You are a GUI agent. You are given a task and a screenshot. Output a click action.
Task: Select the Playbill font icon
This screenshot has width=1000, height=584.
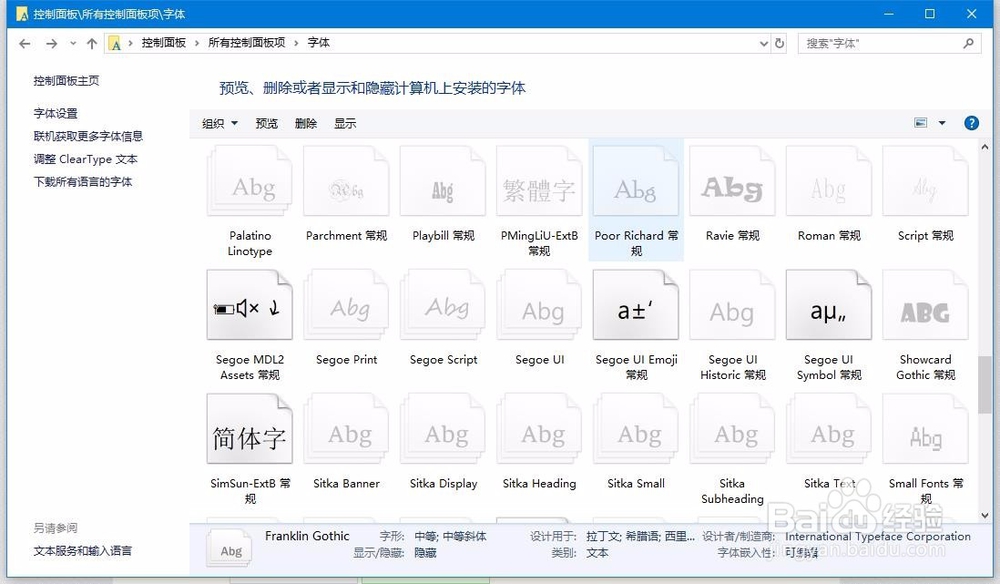(x=443, y=182)
